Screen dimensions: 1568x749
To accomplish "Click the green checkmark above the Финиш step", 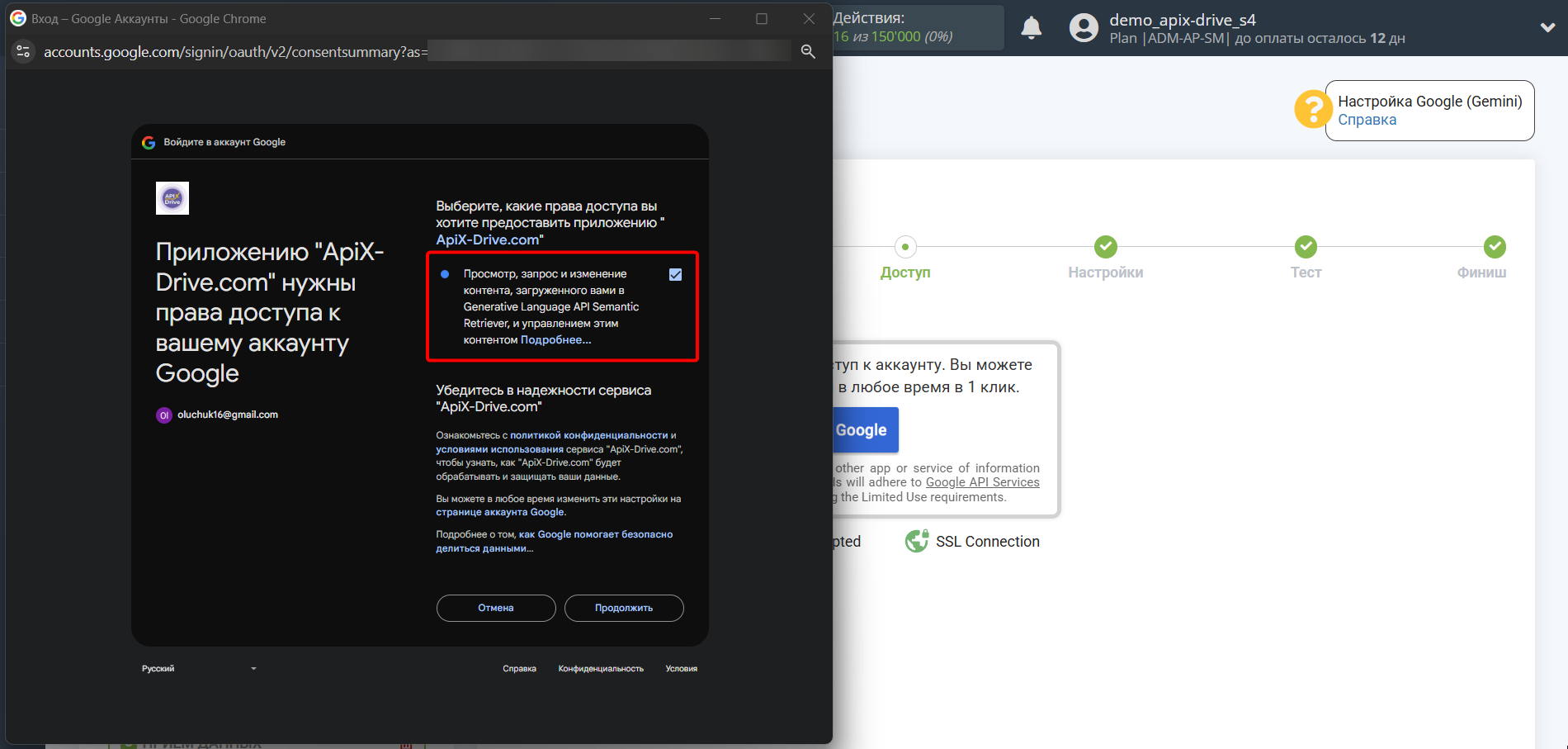I will click(1495, 246).
